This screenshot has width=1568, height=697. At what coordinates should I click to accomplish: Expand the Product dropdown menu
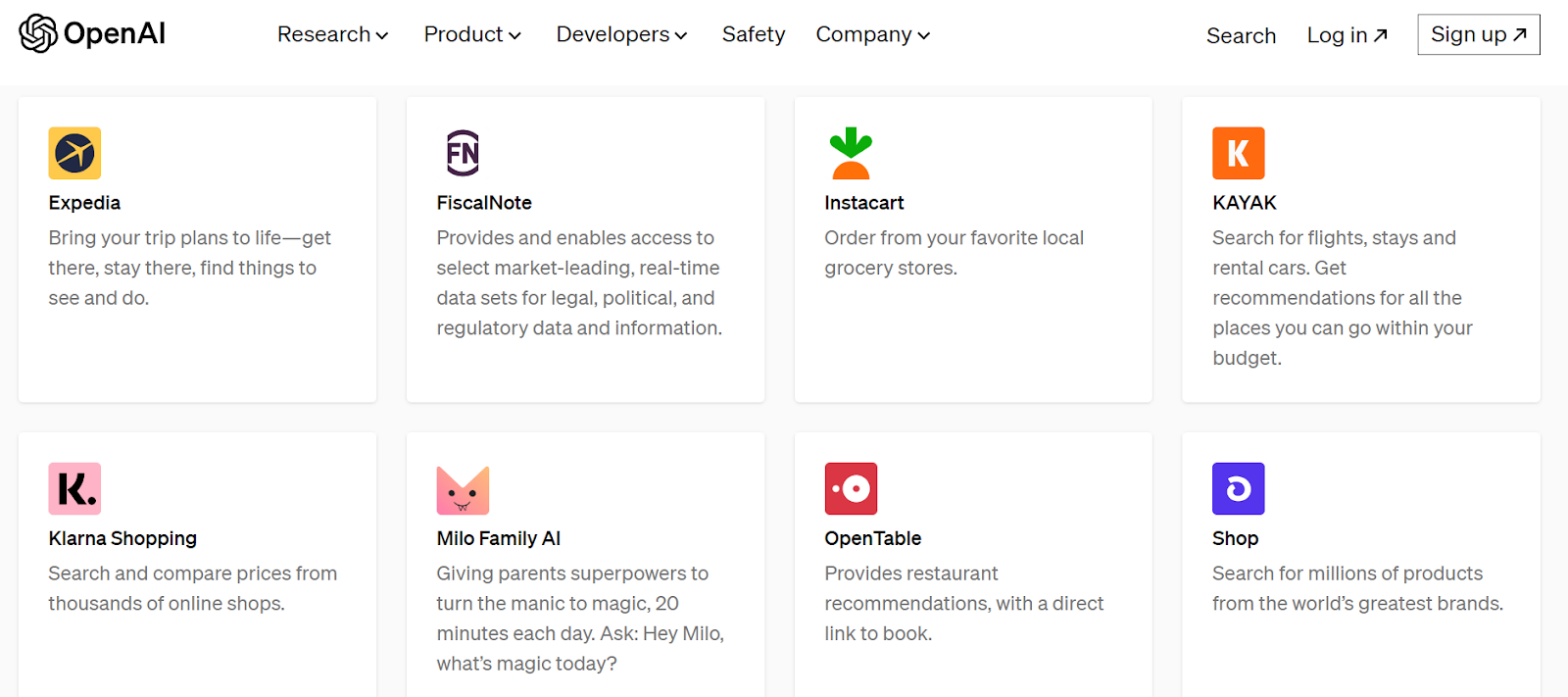(x=471, y=34)
